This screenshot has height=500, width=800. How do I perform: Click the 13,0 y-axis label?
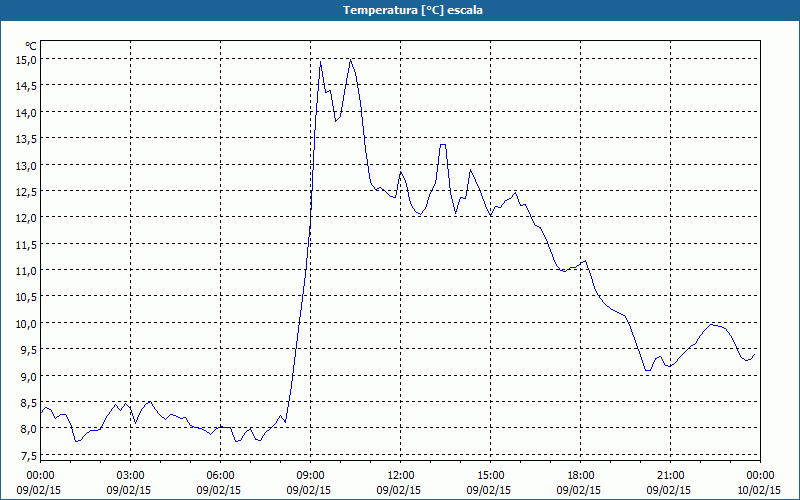tap(26, 166)
